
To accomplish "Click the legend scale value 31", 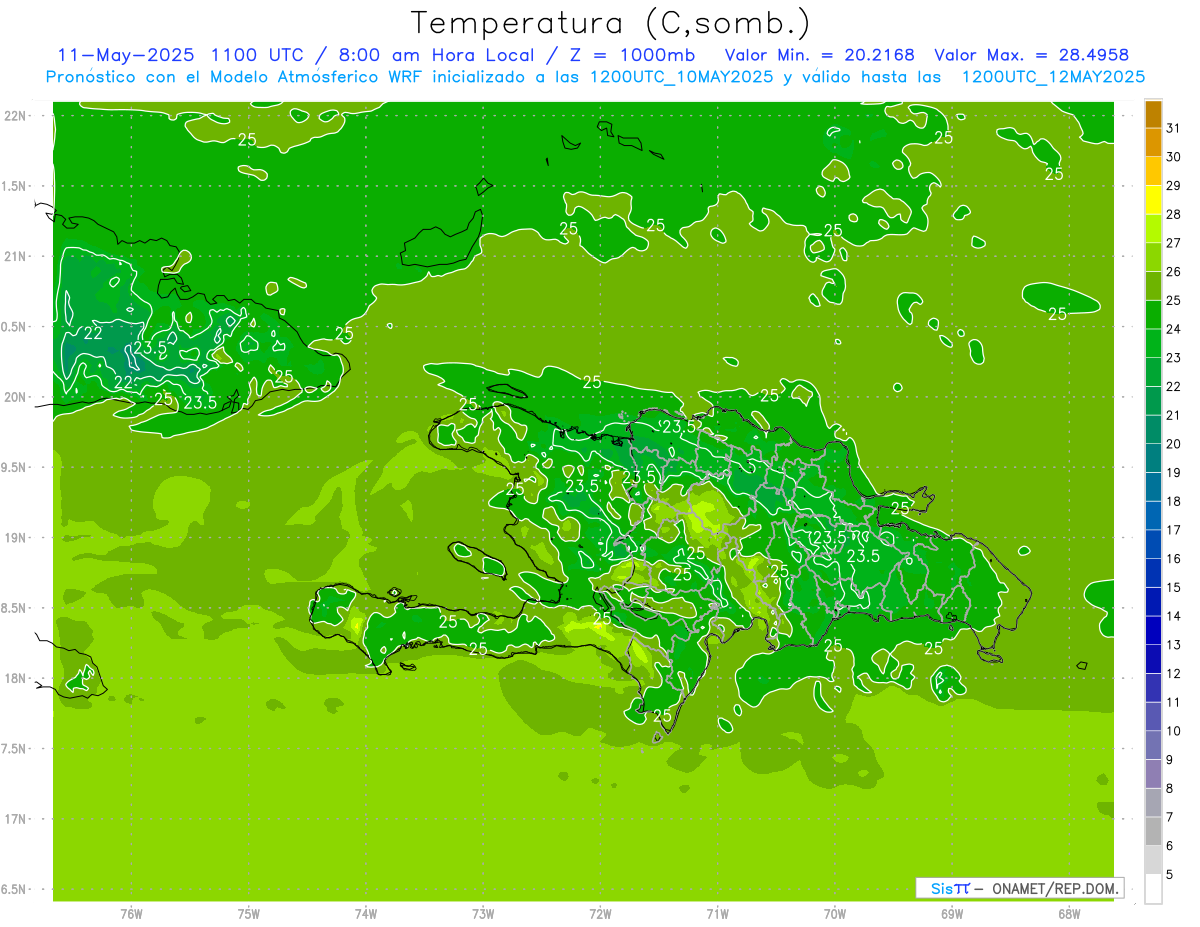I will point(1174,128).
